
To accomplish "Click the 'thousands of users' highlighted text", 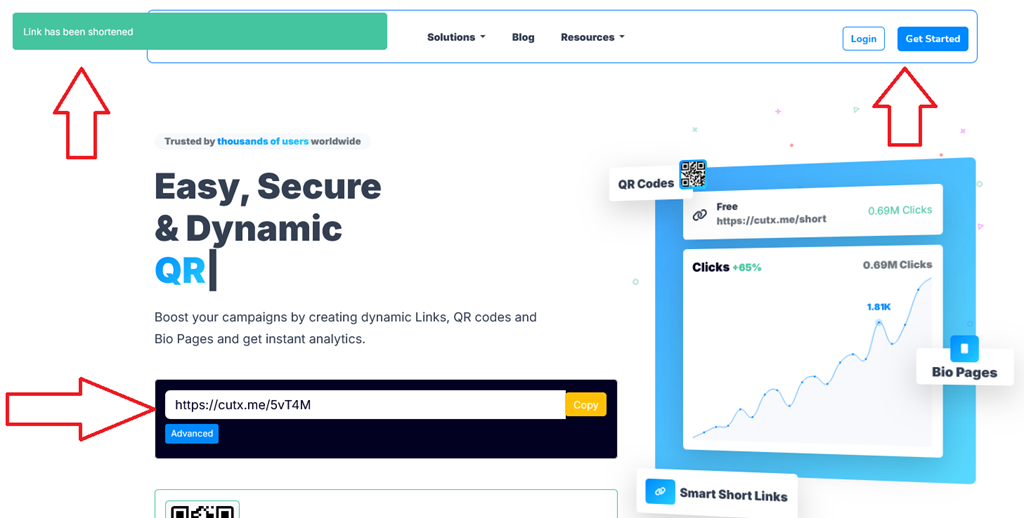I will 262,142.
